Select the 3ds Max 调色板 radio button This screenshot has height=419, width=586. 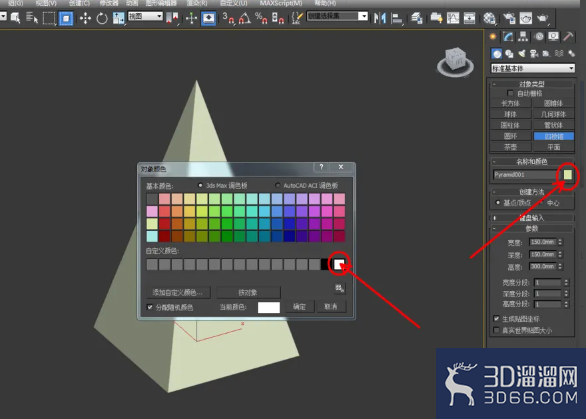click(x=200, y=185)
